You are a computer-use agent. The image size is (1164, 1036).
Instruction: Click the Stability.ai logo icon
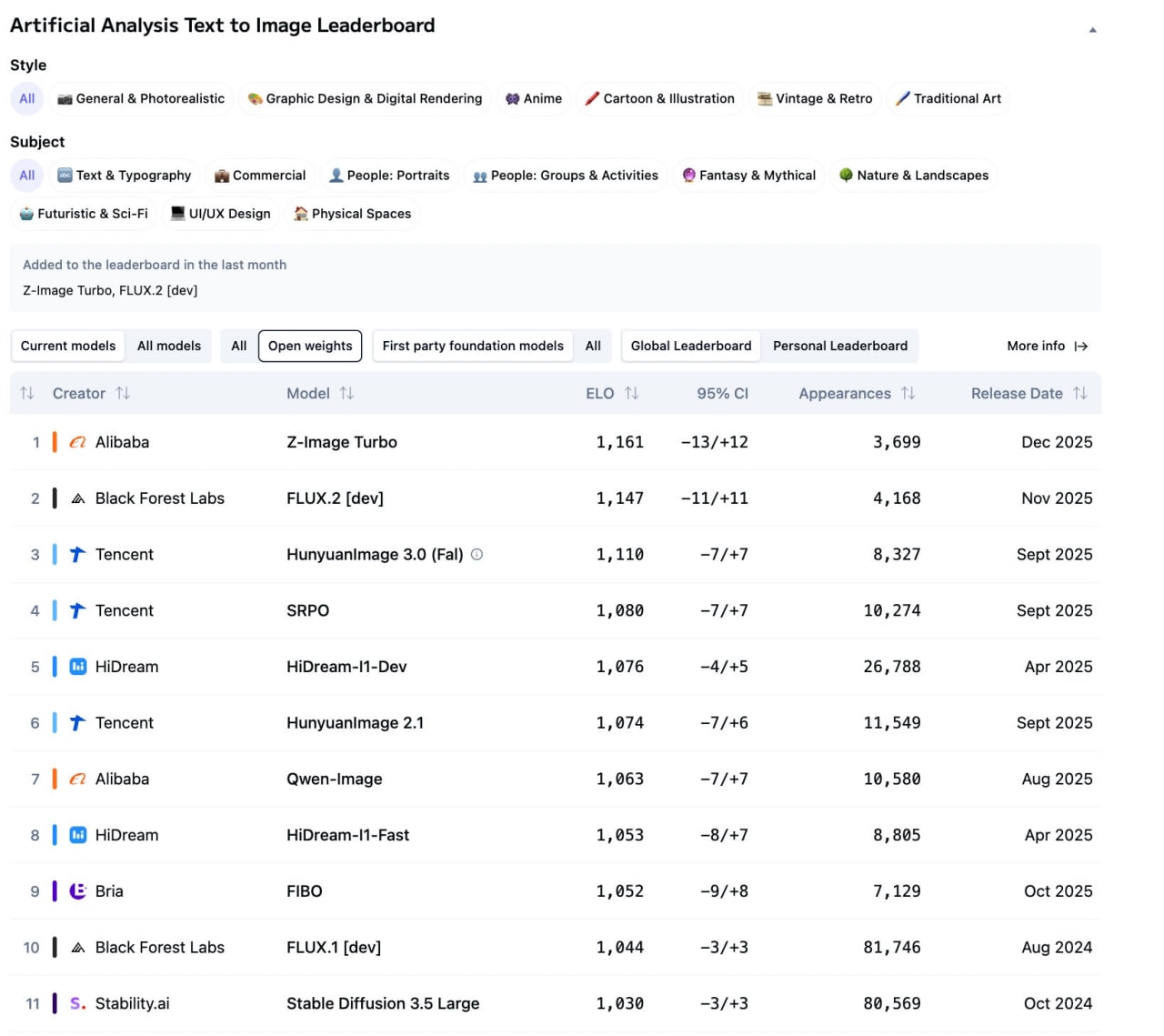[78, 1003]
